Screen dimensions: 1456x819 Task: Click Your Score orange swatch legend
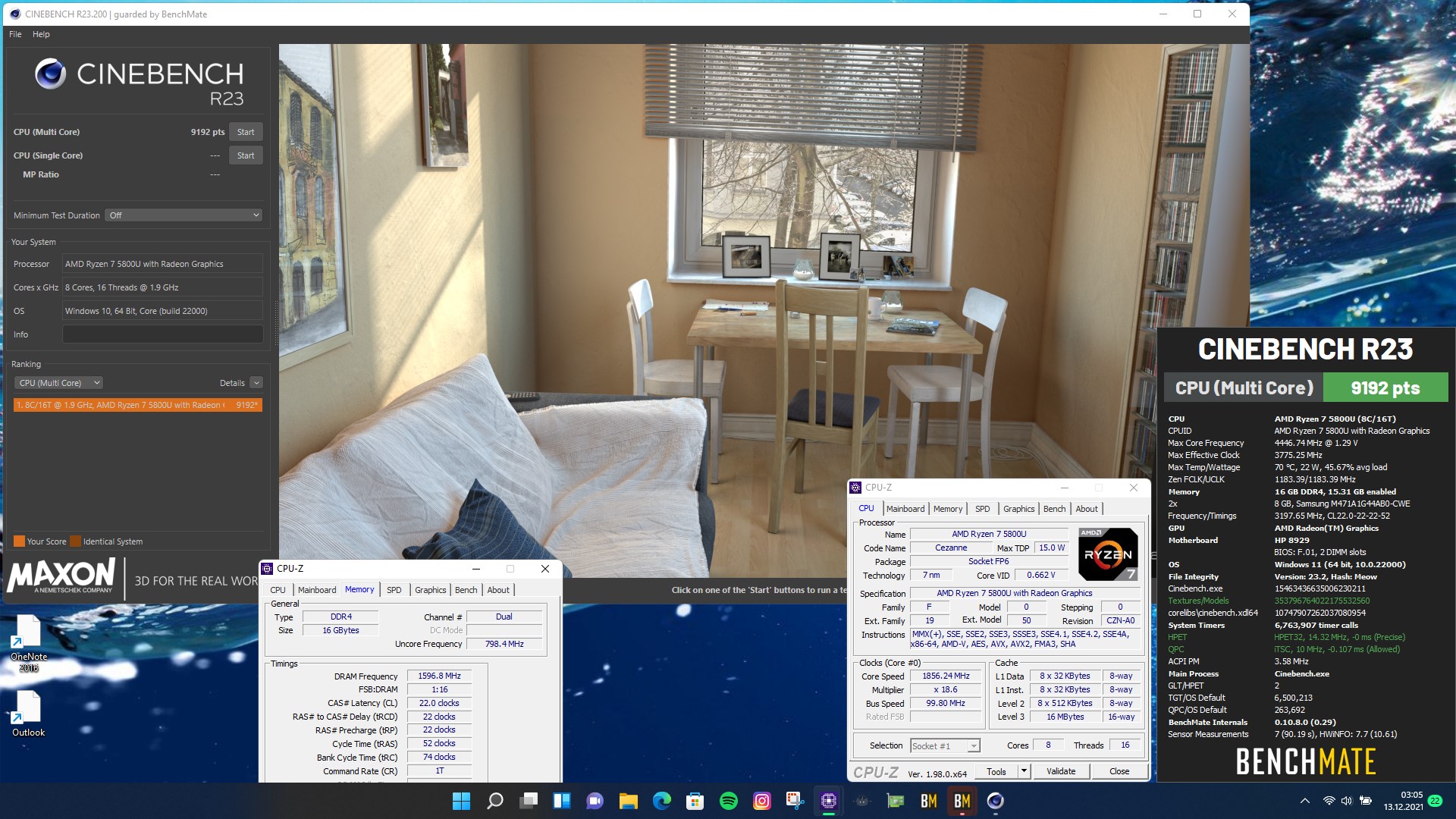click(x=19, y=541)
